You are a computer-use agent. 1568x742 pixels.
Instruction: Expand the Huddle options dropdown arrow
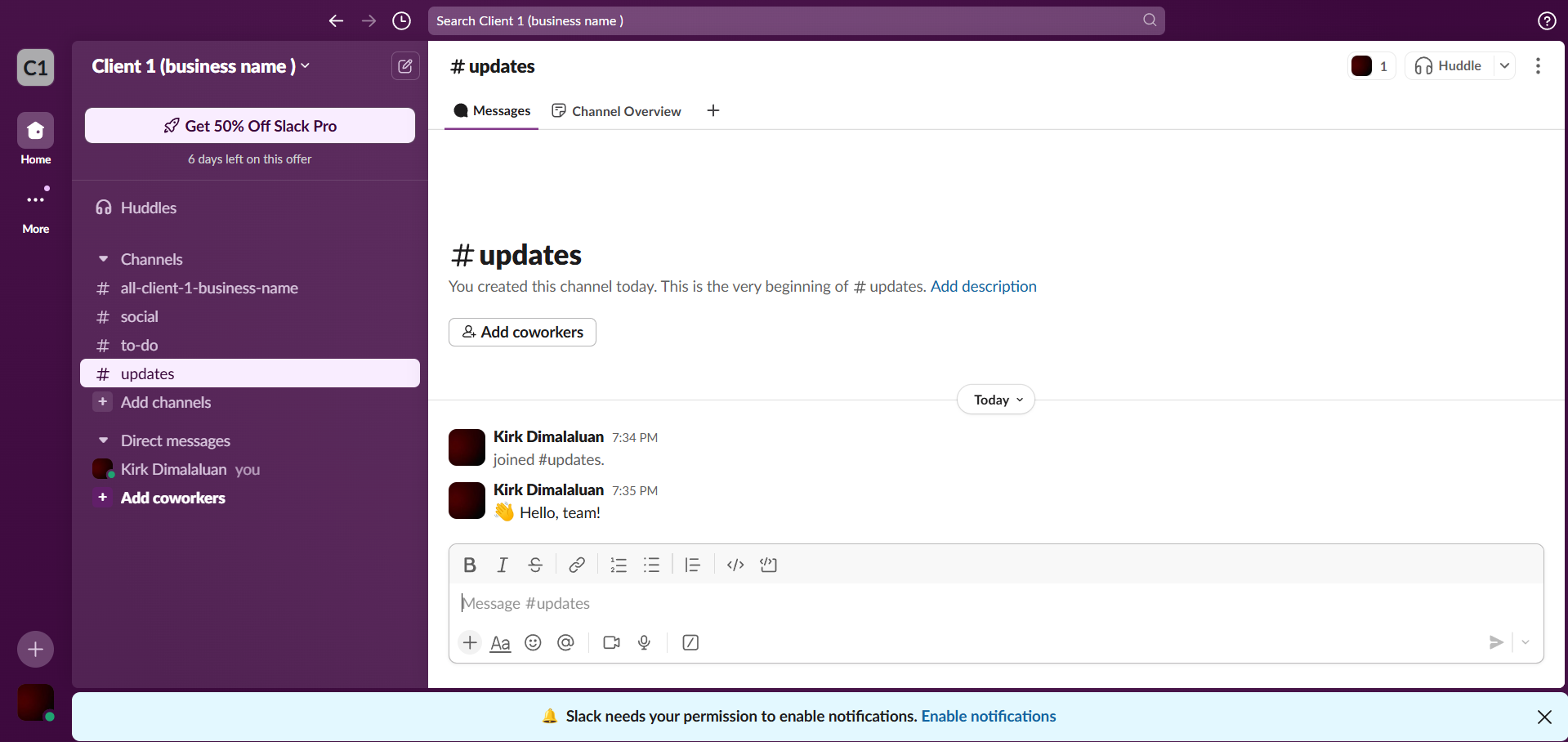[x=1504, y=66]
